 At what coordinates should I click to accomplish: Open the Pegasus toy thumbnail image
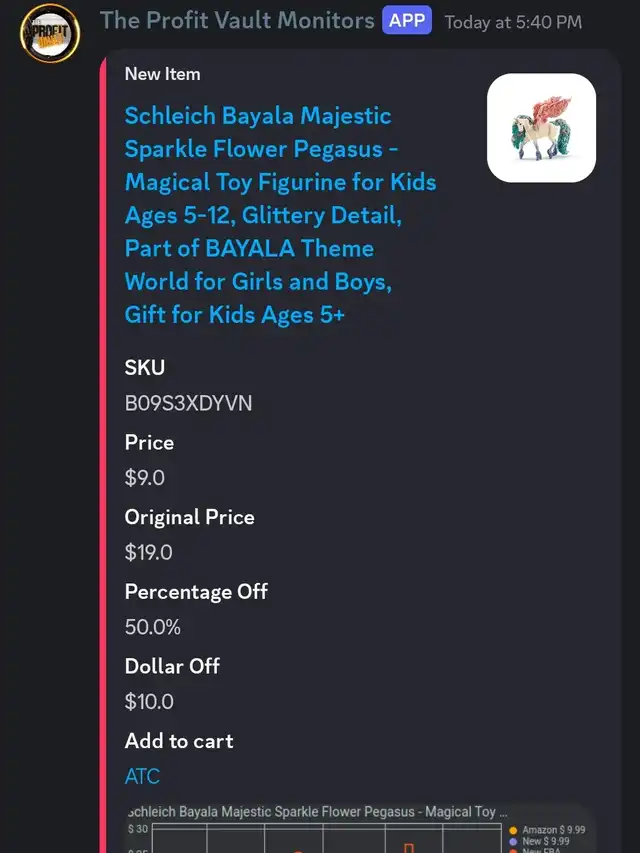click(x=541, y=128)
